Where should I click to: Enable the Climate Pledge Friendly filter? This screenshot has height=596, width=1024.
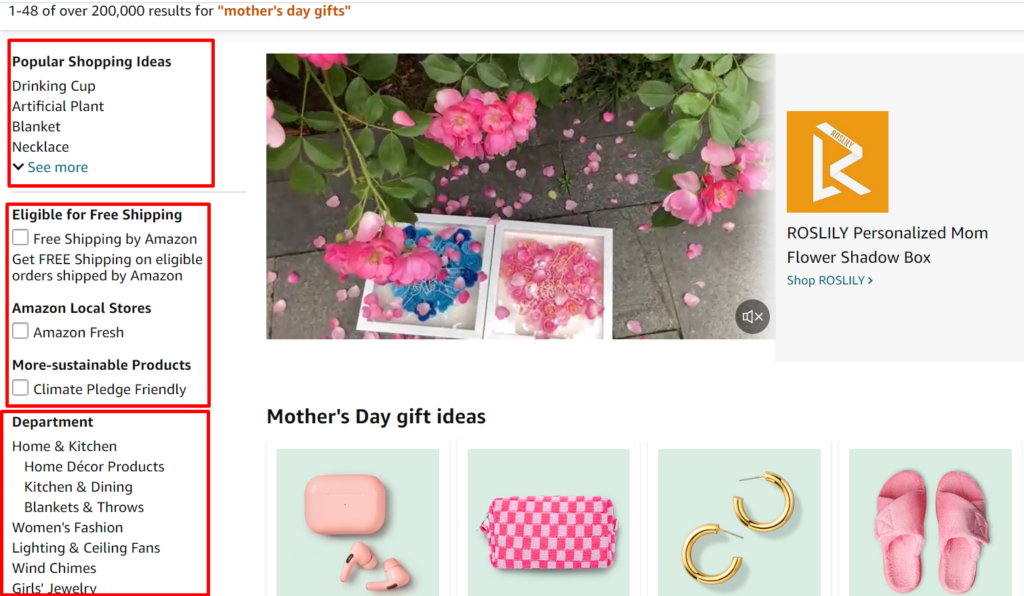tap(20, 389)
